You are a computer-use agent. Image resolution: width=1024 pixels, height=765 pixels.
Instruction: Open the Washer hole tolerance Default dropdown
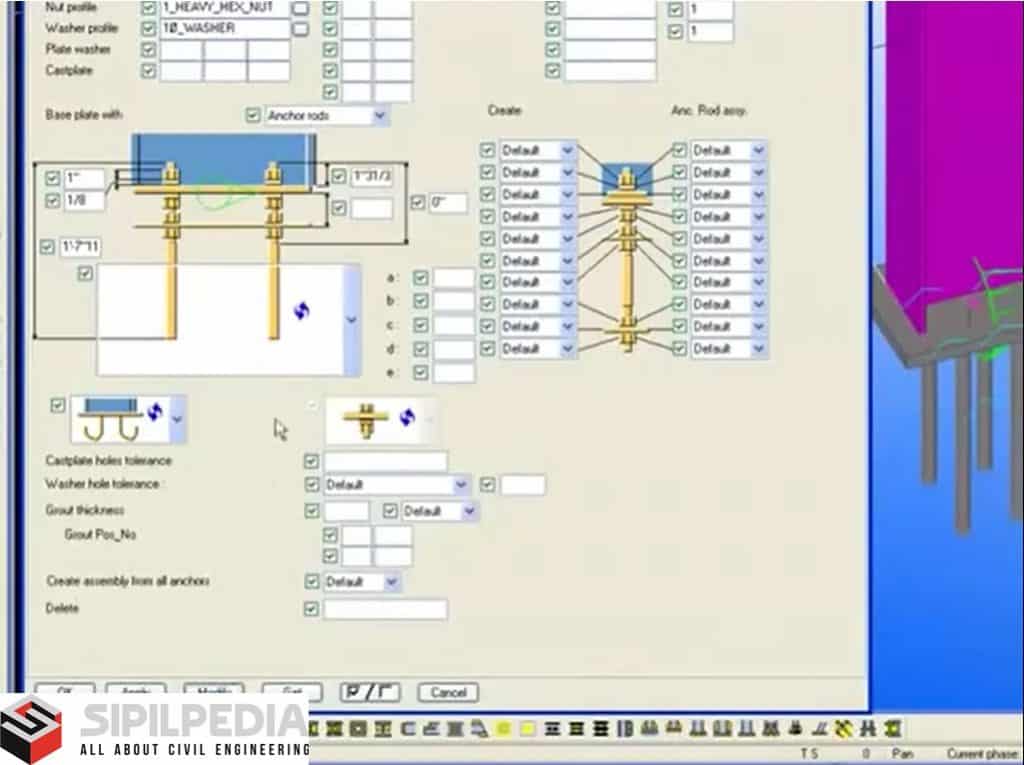point(461,485)
